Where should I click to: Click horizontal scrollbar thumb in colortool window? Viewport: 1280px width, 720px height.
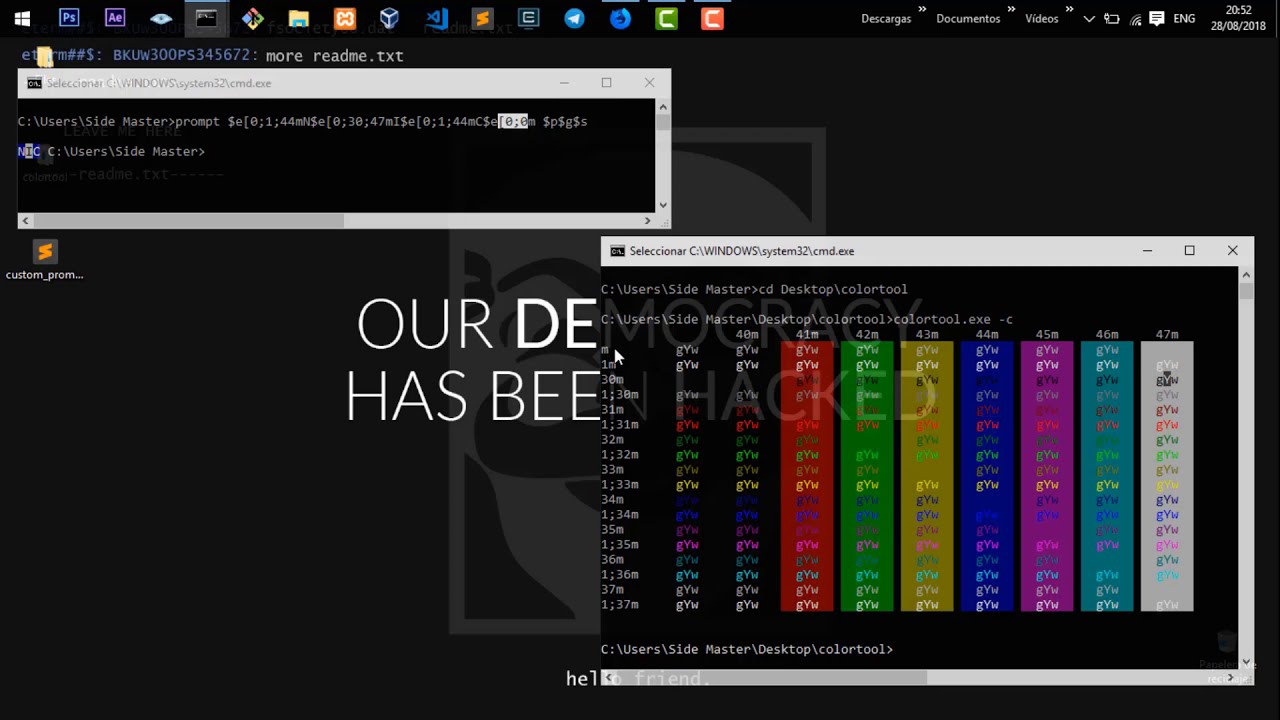click(770, 677)
